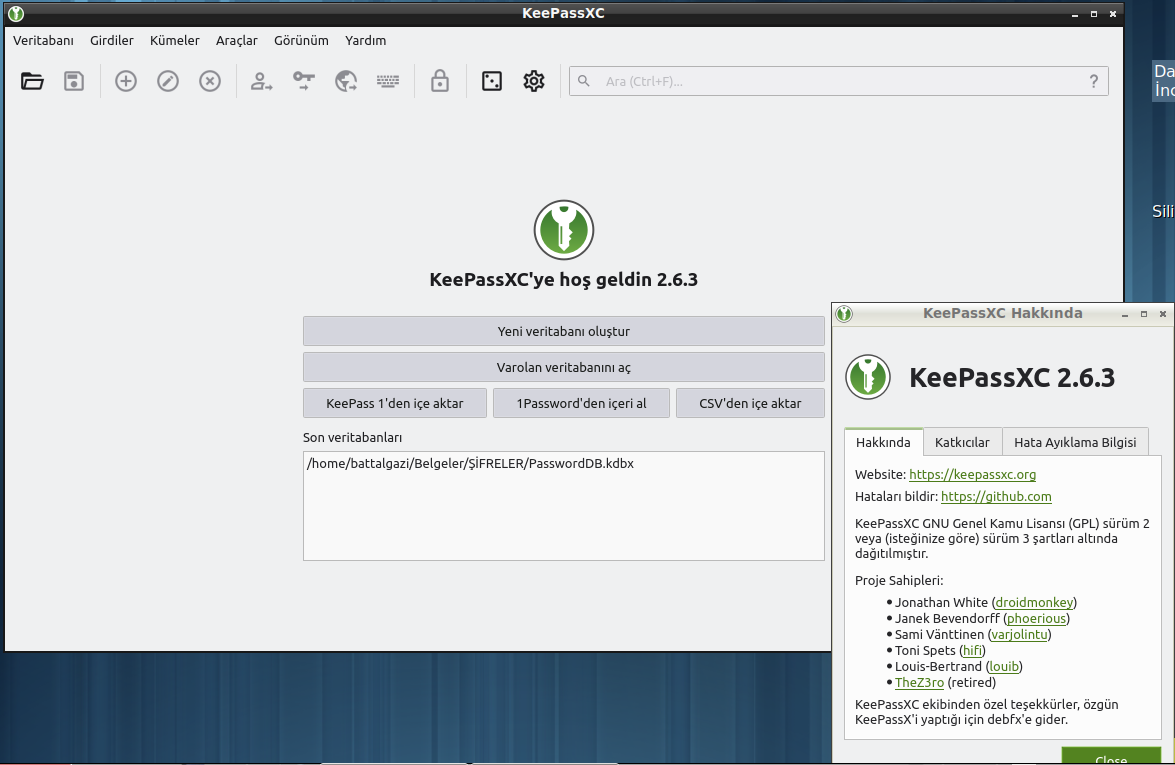Screen dimensions: 1175x765
Task: Click the Auto-Type keyboard icon
Action: [387, 81]
